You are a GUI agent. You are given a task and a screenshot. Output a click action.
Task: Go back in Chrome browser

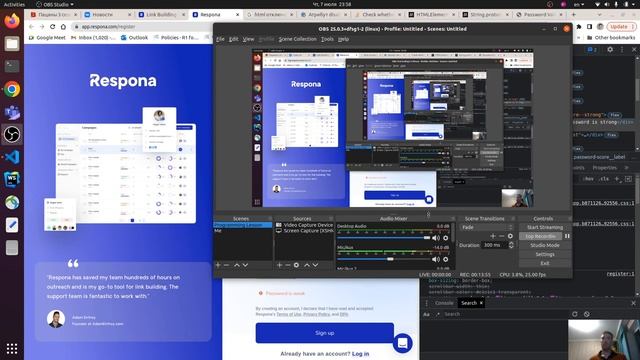31,27
